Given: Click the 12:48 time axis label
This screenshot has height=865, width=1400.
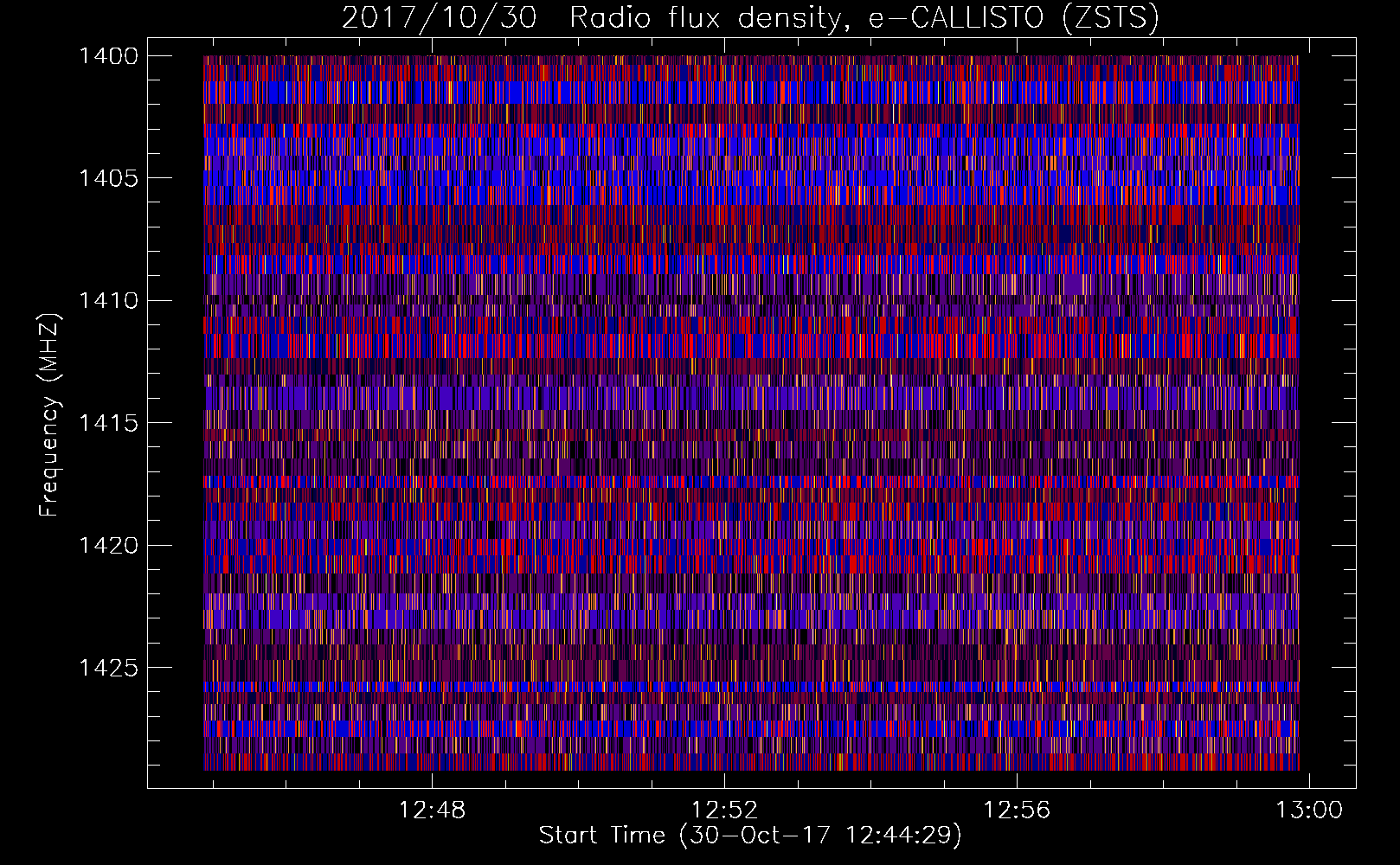Looking at the screenshot, I should pos(432,811).
